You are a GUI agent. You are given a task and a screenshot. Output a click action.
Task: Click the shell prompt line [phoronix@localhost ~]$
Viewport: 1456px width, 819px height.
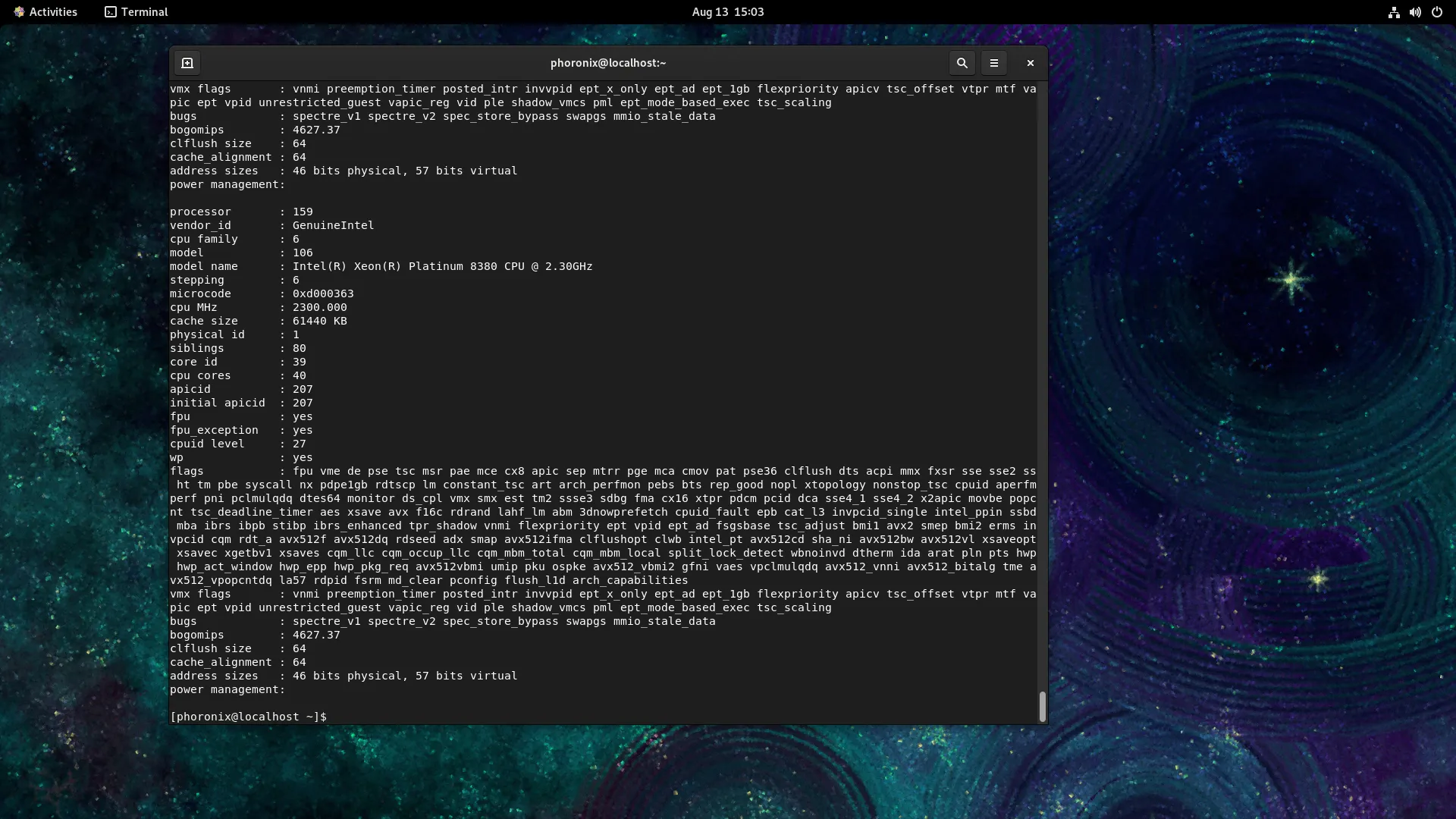(249, 717)
